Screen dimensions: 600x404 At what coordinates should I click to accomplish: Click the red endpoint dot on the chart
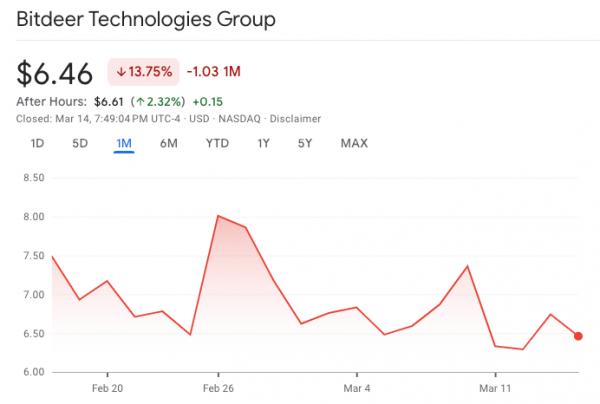tap(578, 336)
